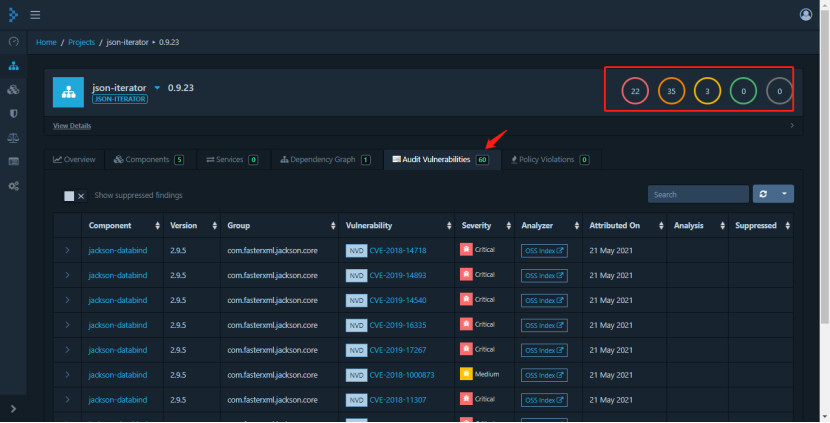
Task: Click the JSON-ITERATOR tag badge
Action: tap(120, 99)
